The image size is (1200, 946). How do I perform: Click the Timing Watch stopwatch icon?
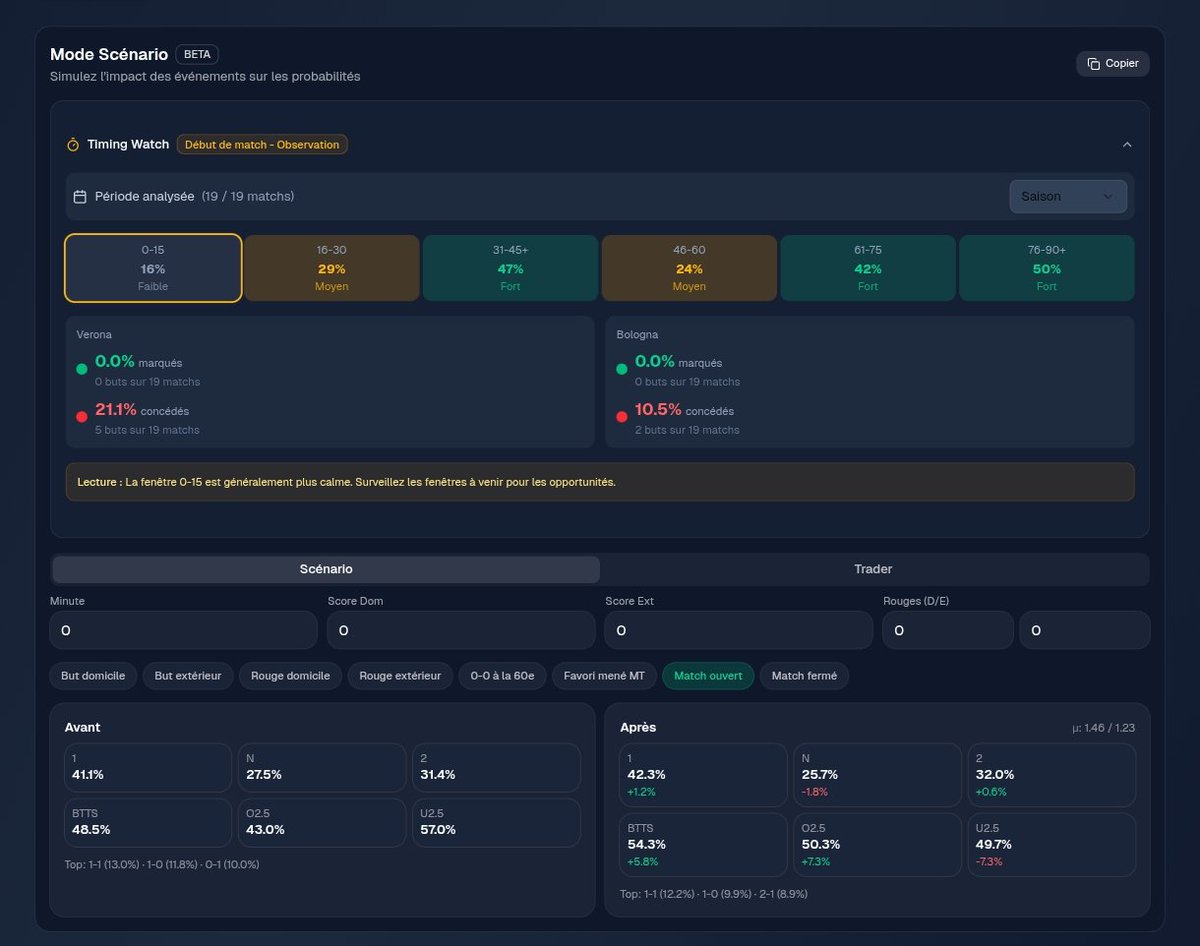pyautogui.click(x=73, y=144)
